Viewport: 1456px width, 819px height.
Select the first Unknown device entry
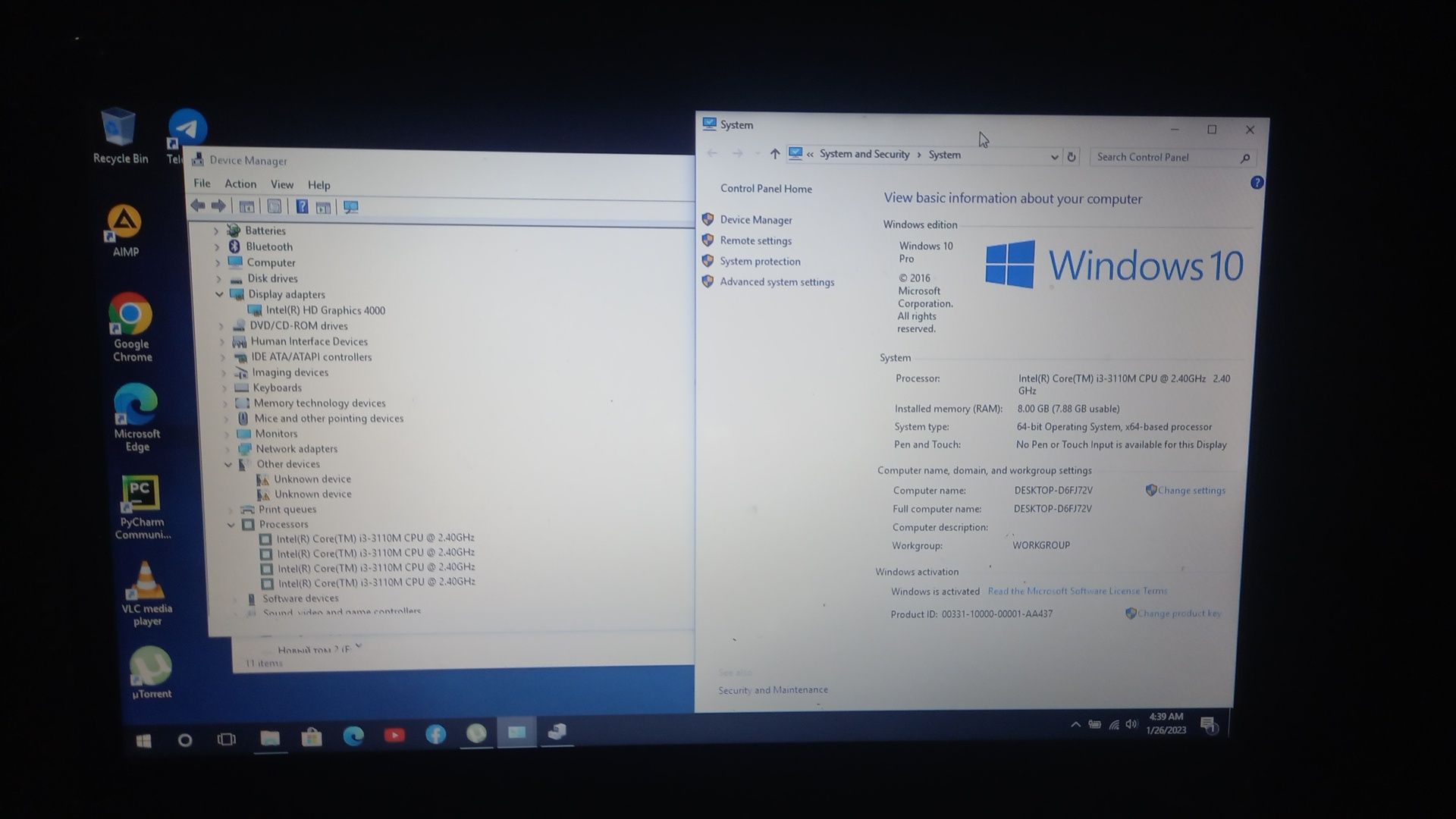(312, 479)
